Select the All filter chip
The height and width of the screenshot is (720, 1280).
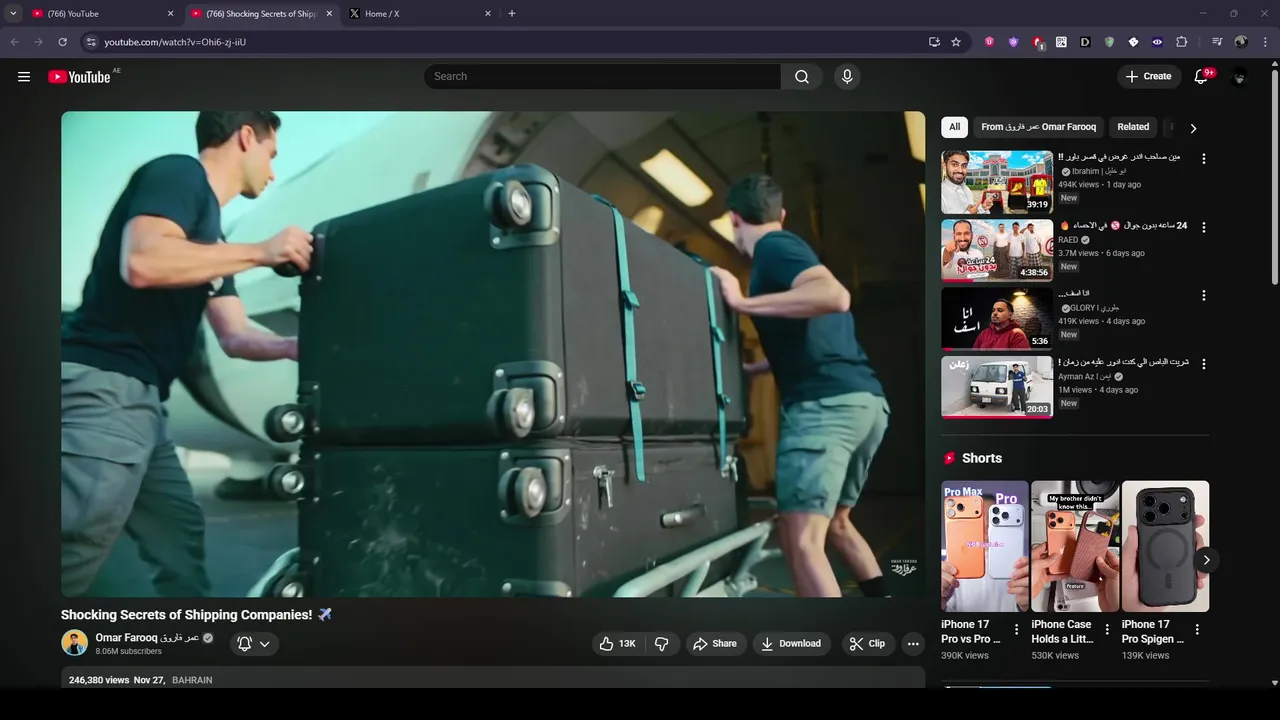[x=955, y=127]
